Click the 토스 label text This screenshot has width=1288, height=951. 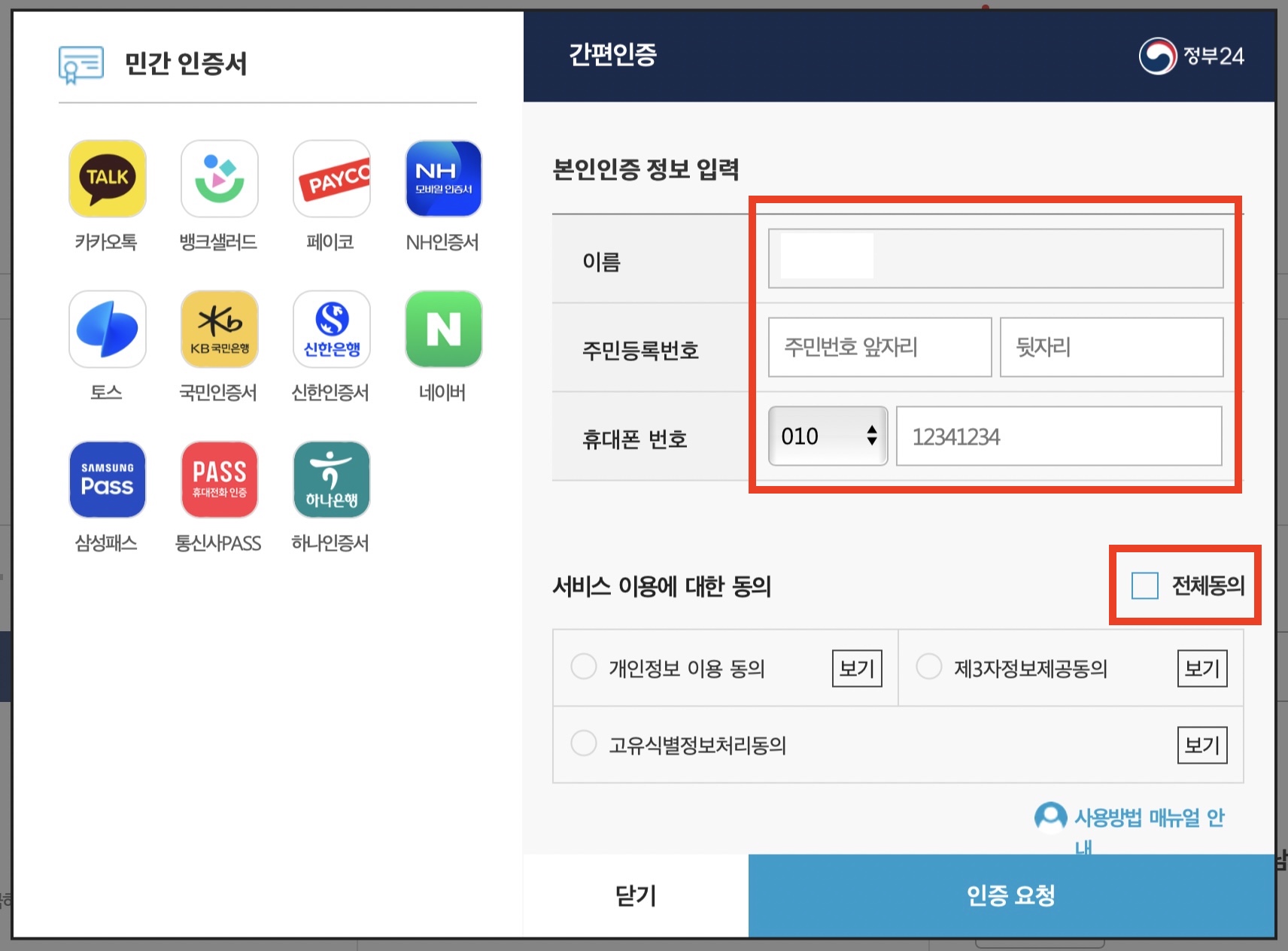[x=106, y=392]
